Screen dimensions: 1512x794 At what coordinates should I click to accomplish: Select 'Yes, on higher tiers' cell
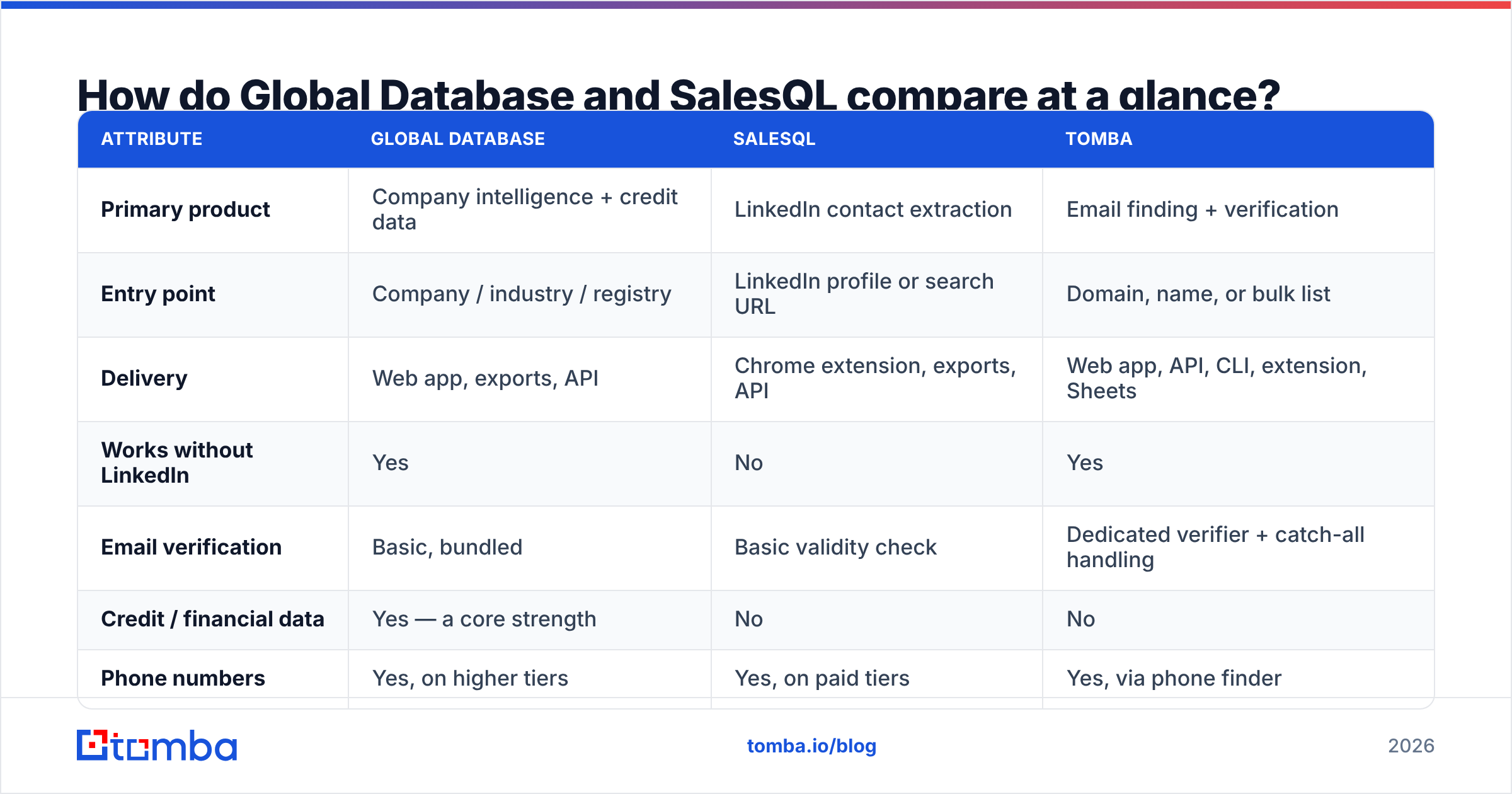[471, 678]
